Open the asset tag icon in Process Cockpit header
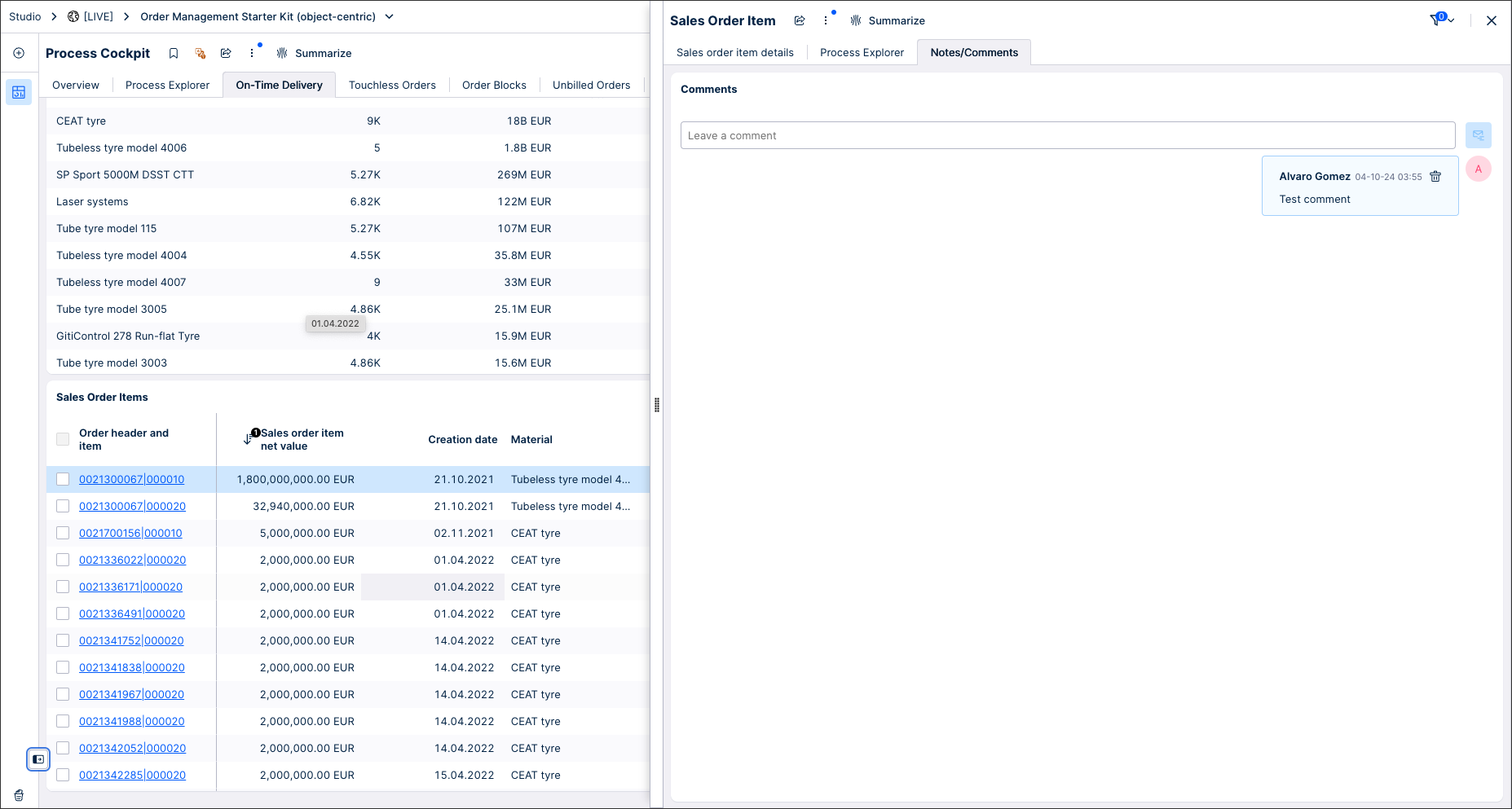The image size is (1512, 809). (200, 53)
